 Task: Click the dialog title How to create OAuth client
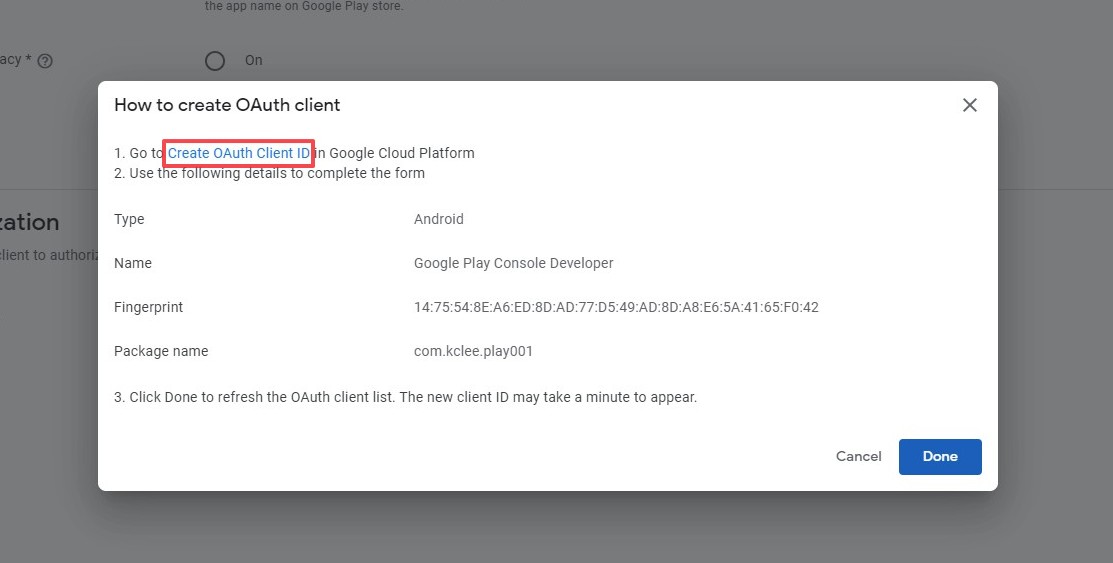click(227, 105)
